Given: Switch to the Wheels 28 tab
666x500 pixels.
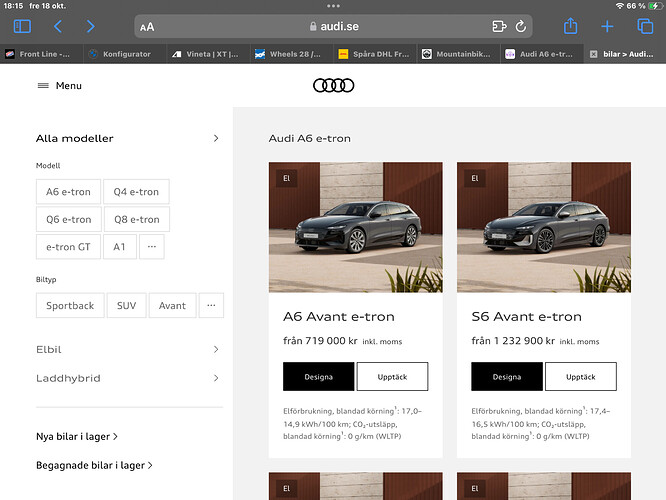Looking at the screenshot, I should pyautogui.click(x=291, y=54).
